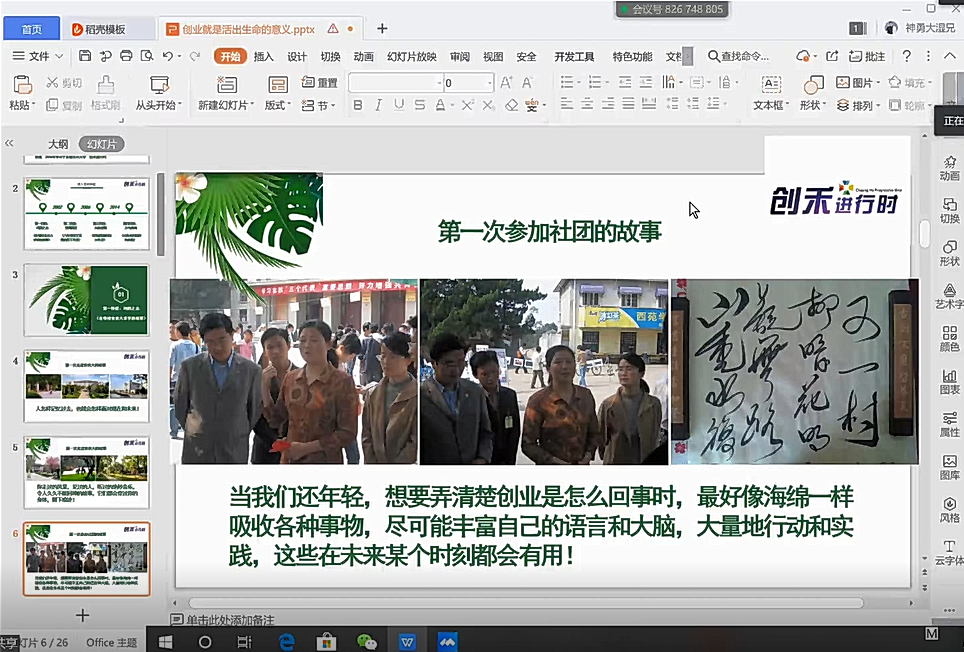The height and width of the screenshot is (652, 964).
Task: Open WeChat from the Windows taskbar
Action: 367,641
